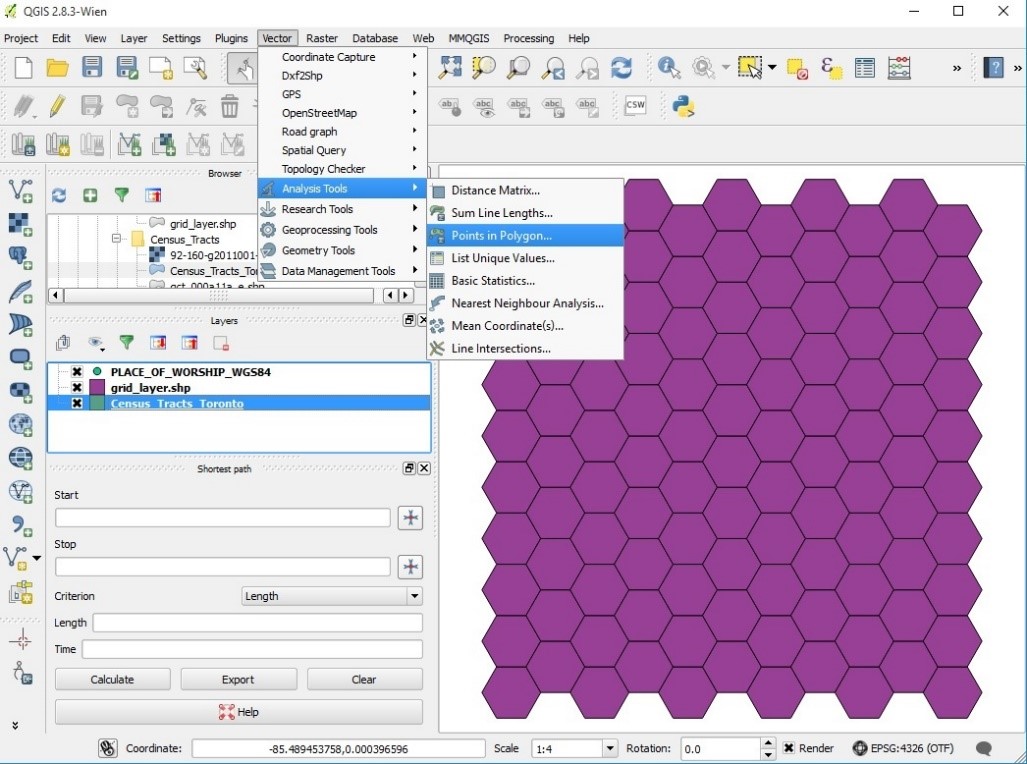
Task: Open the Statistical Summary tool
Action: pyautogui.click(x=898, y=67)
